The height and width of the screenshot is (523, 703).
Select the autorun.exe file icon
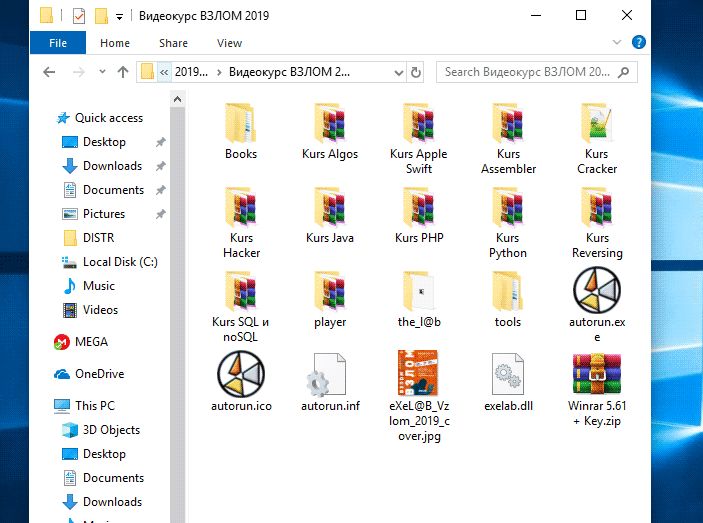(x=597, y=290)
